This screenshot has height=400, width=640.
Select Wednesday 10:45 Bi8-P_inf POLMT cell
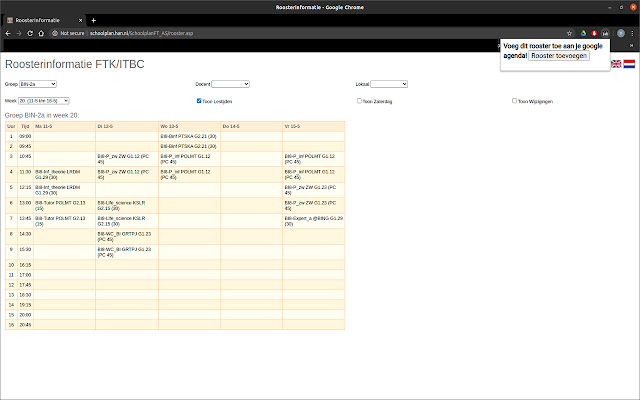click(190, 159)
